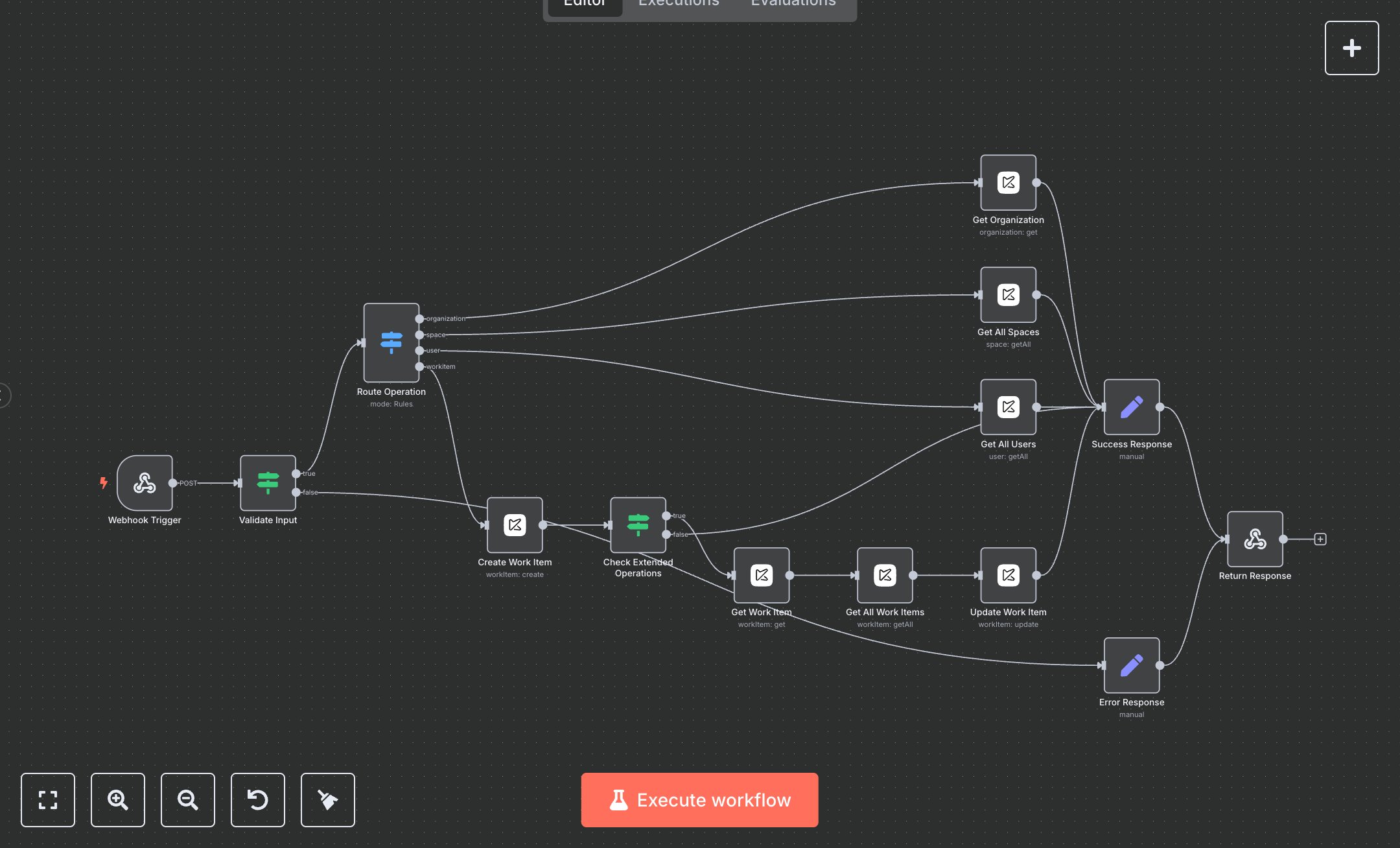Select the Create Work Item node

pos(515,525)
